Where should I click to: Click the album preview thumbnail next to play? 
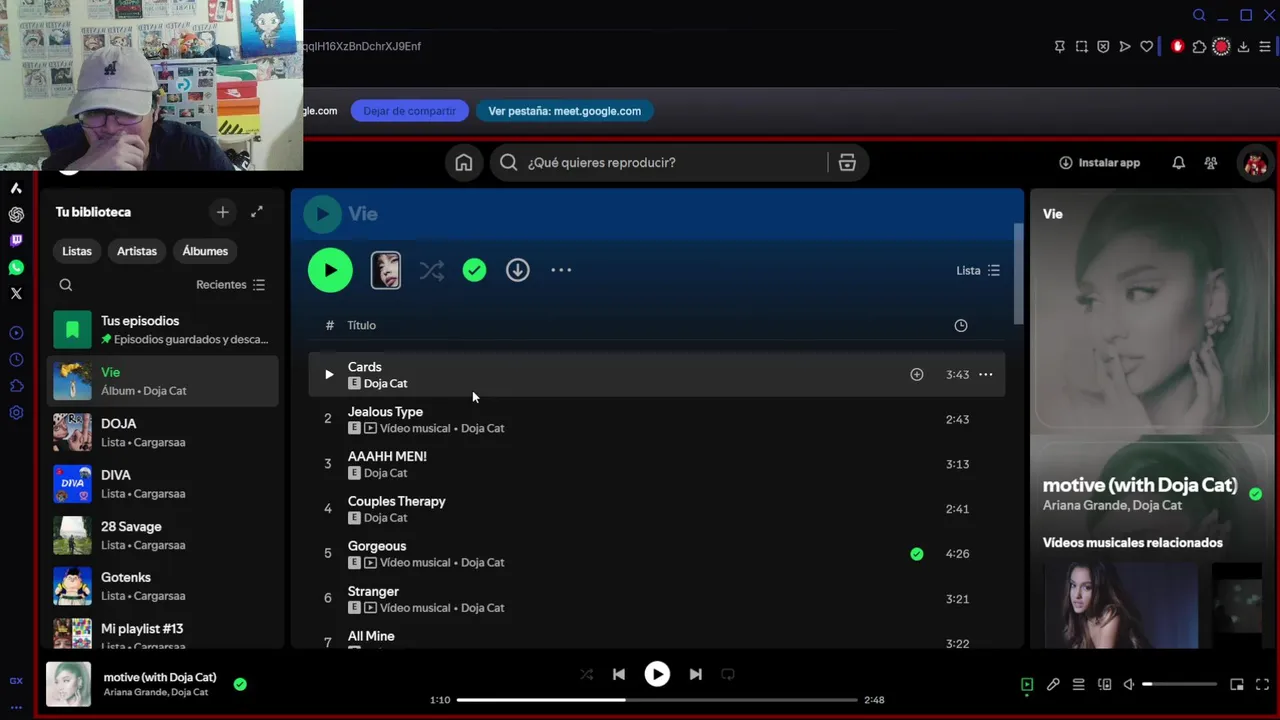[x=386, y=270]
